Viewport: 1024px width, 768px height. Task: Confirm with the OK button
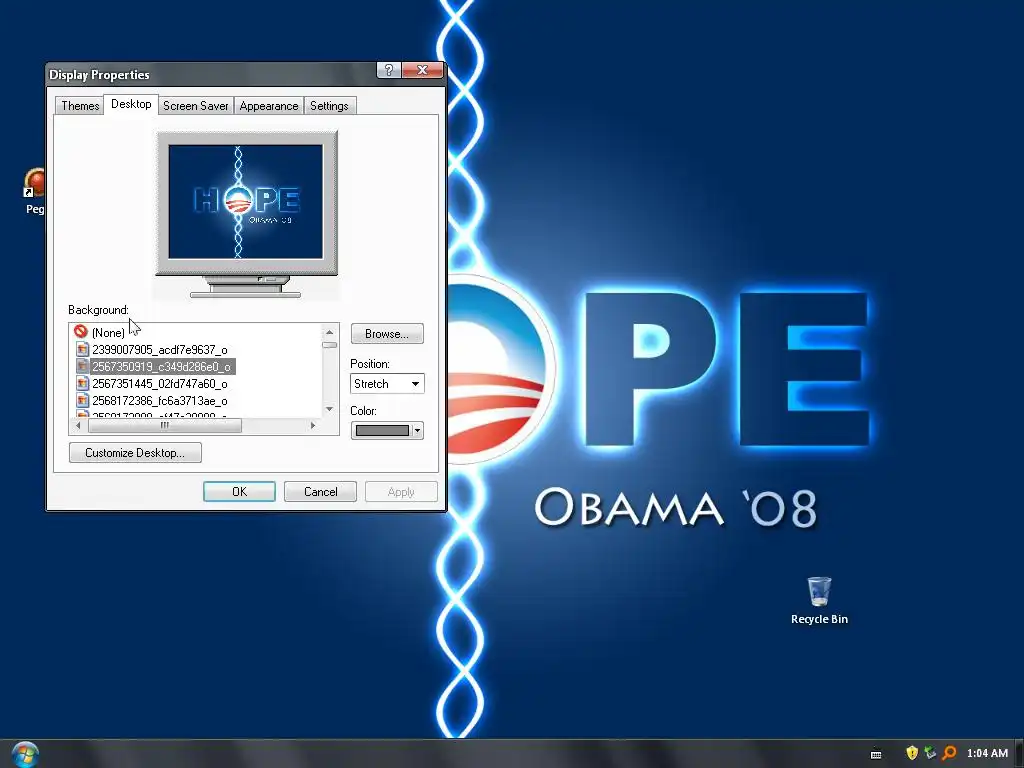pos(239,492)
